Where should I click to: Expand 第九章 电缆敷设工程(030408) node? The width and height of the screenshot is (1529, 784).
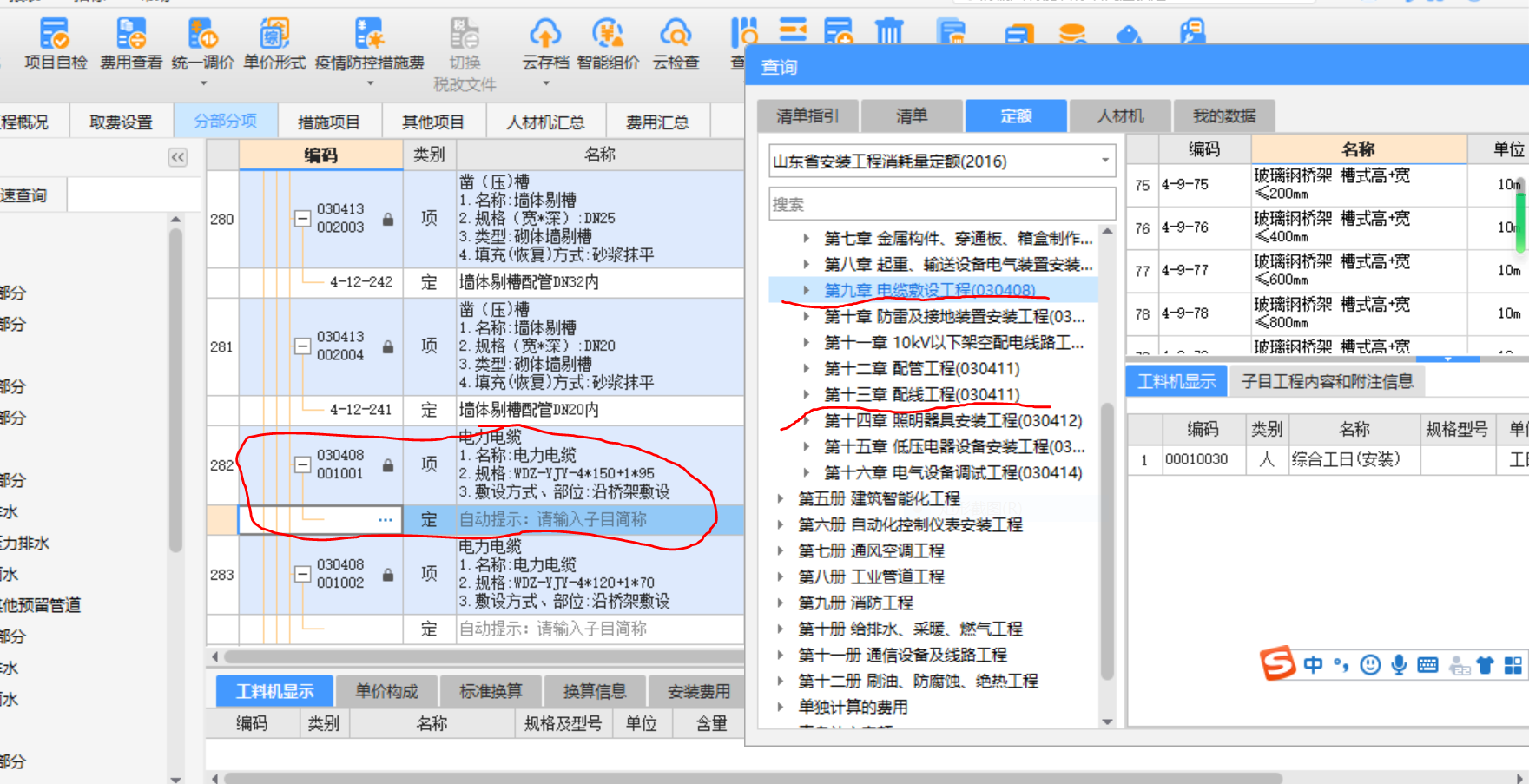point(806,290)
